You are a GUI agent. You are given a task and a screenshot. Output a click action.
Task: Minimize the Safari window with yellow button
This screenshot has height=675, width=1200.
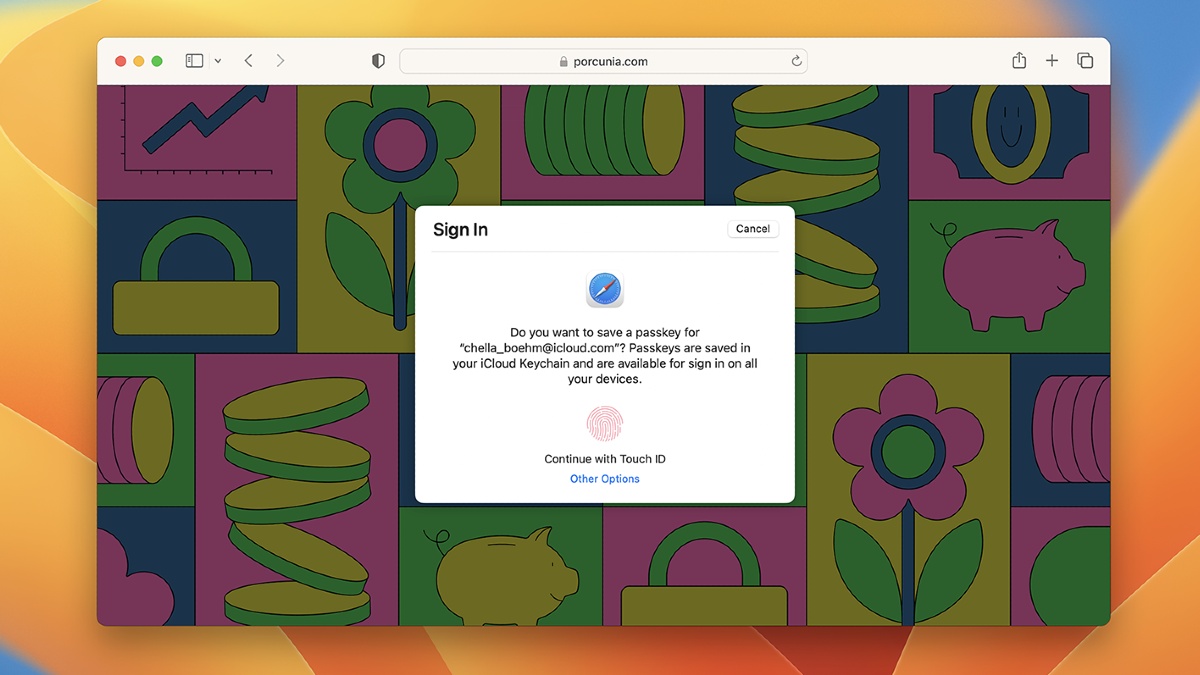tap(139, 61)
